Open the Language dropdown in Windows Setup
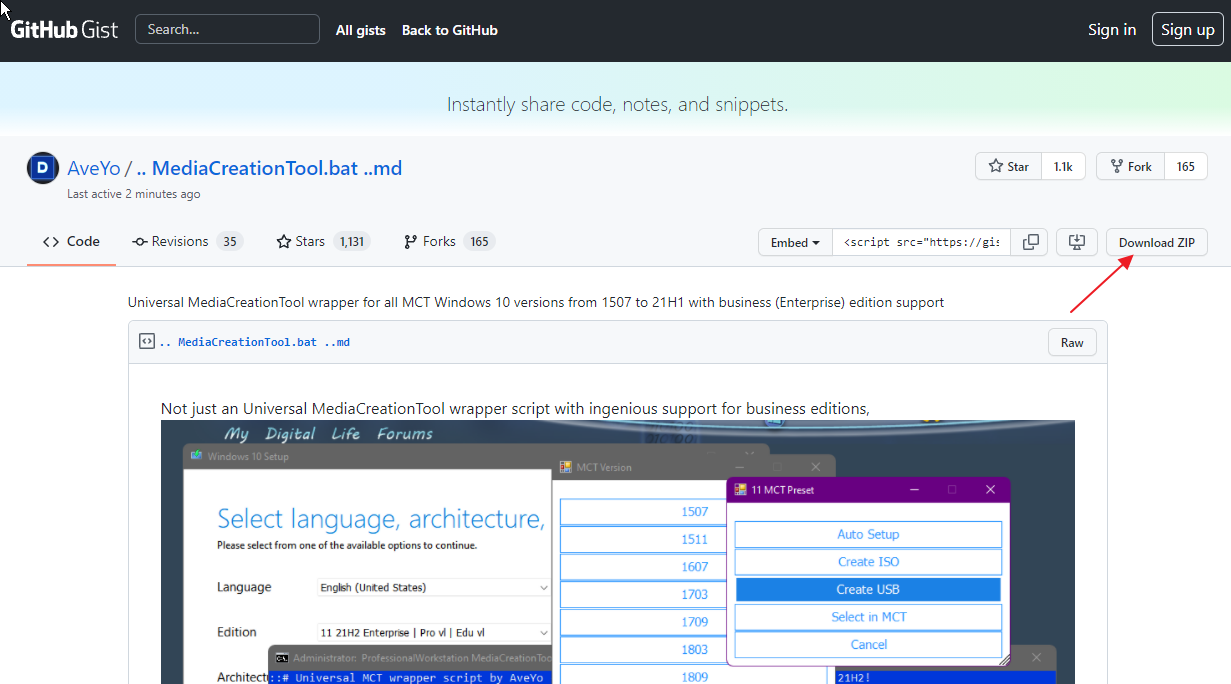Viewport: 1231px width, 684px height. [433, 588]
